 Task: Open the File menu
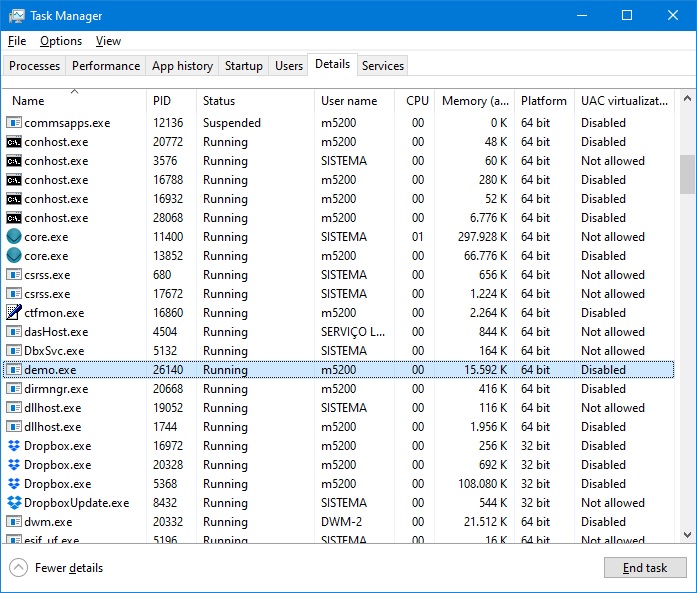pyautogui.click(x=17, y=41)
